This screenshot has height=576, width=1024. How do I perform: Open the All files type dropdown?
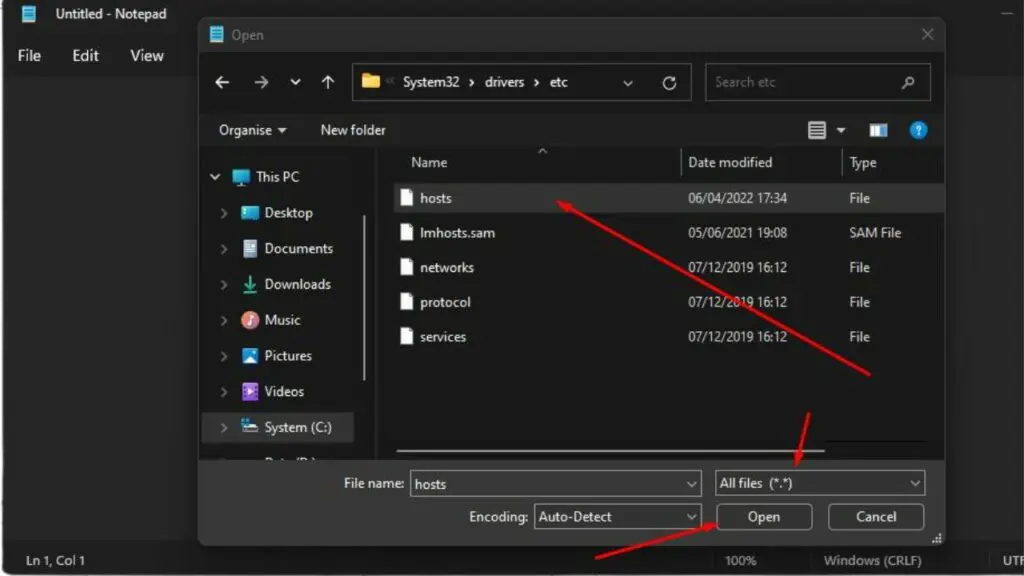point(820,484)
